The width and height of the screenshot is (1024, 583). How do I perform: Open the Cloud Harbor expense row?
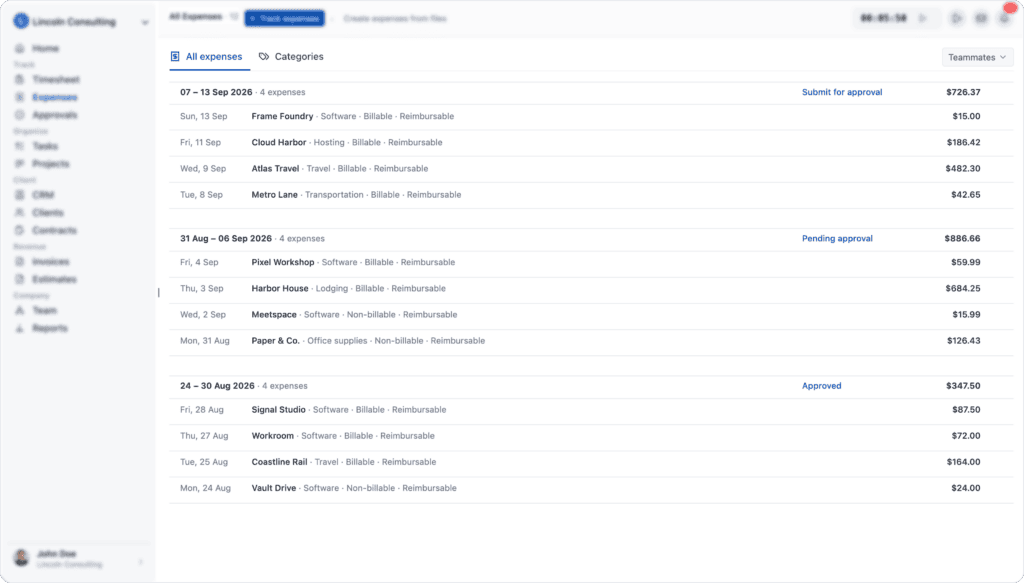[591, 142]
